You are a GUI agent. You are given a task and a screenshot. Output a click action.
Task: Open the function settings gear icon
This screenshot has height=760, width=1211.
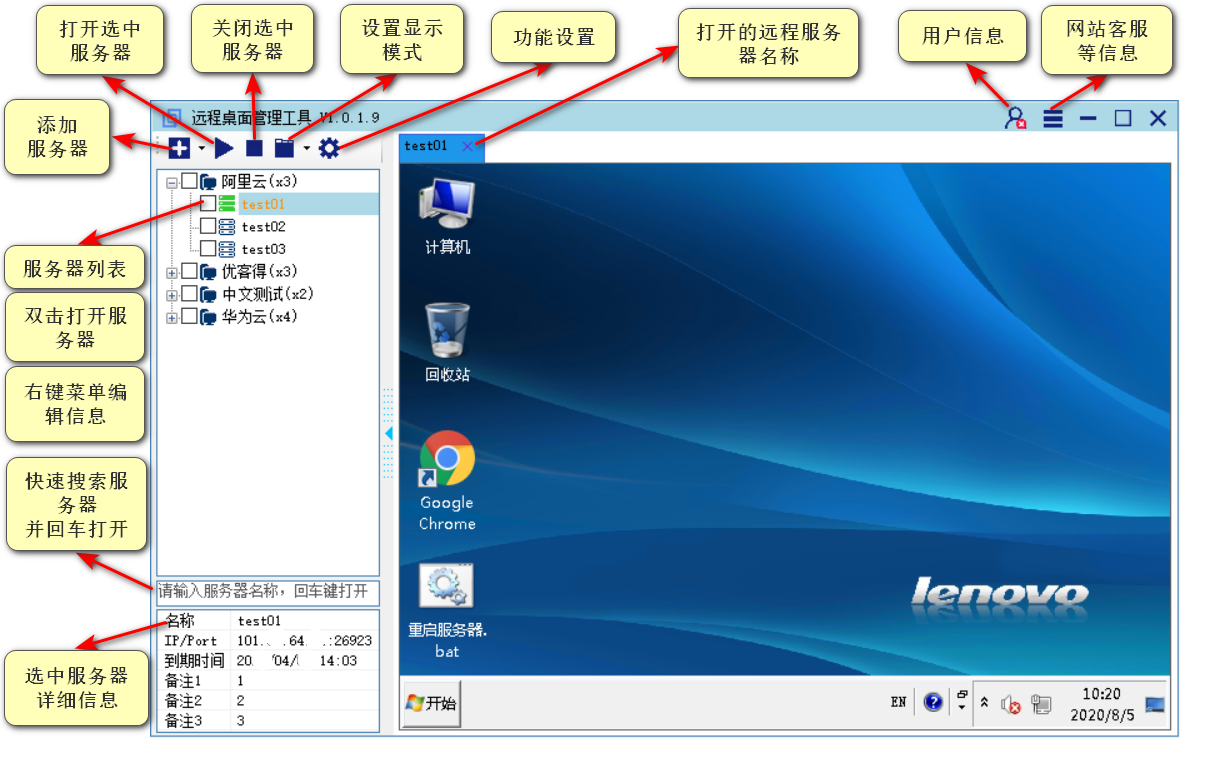(x=329, y=149)
